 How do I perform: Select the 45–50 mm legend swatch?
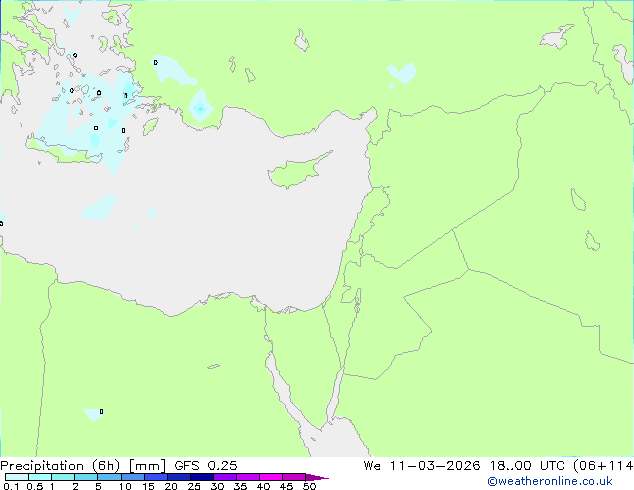(294, 477)
